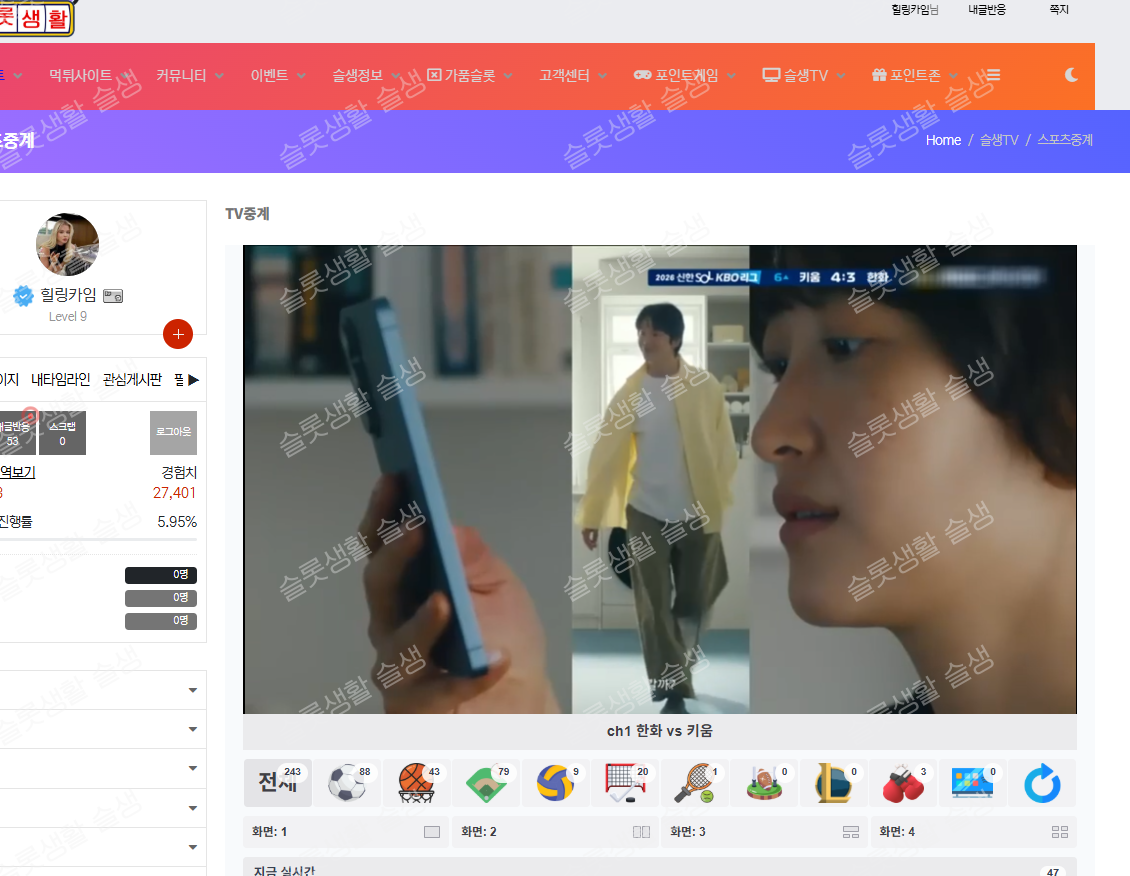Viewport: 1130px width, 876px height.
Task: Click the blue refresh arrow icon
Action: pyautogui.click(x=1042, y=783)
